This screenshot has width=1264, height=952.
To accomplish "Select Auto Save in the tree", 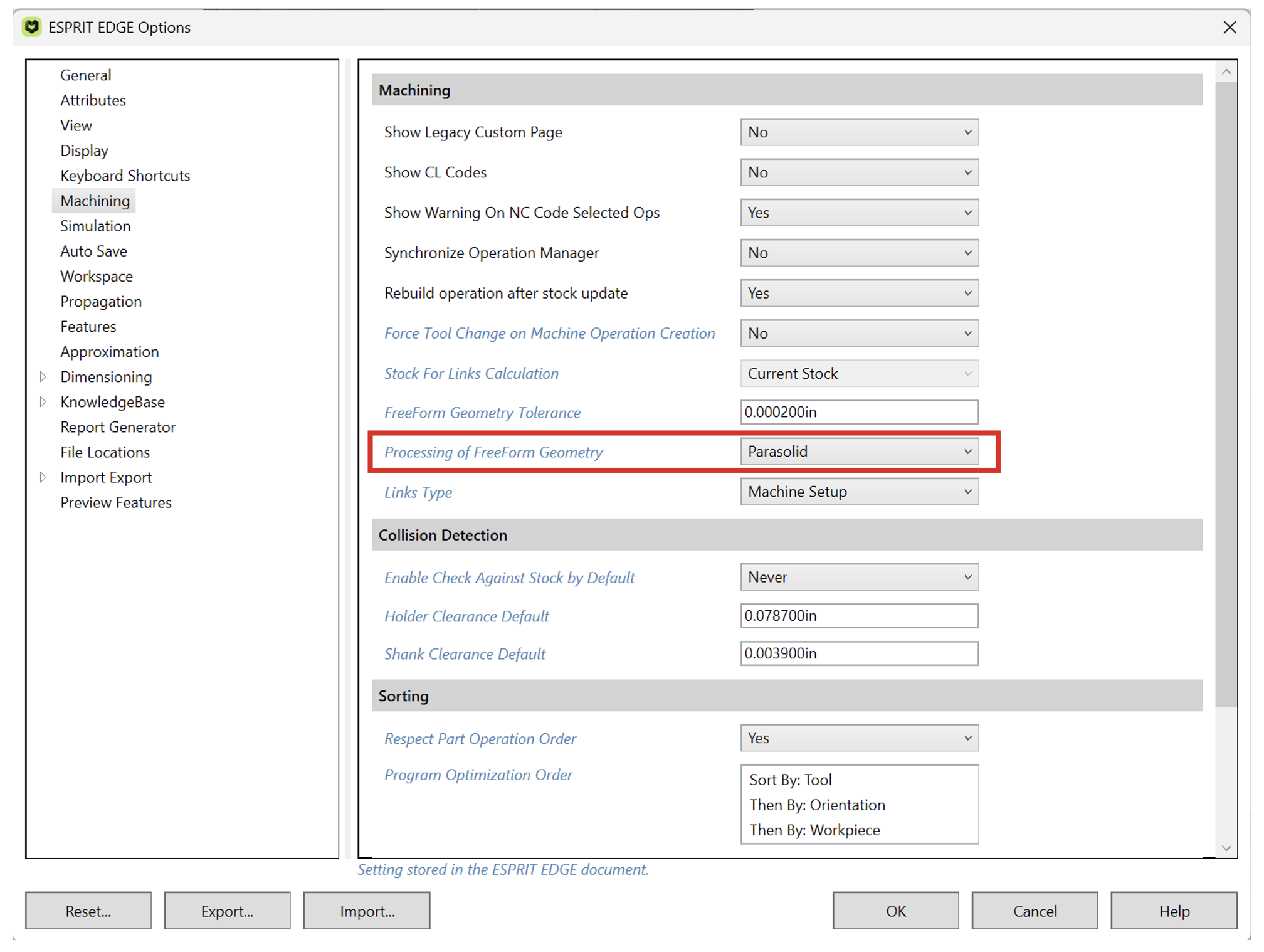I will (93, 251).
